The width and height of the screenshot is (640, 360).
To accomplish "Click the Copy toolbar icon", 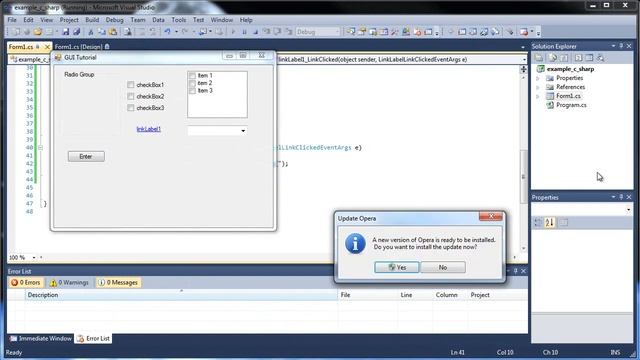I will tap(102, 32).
